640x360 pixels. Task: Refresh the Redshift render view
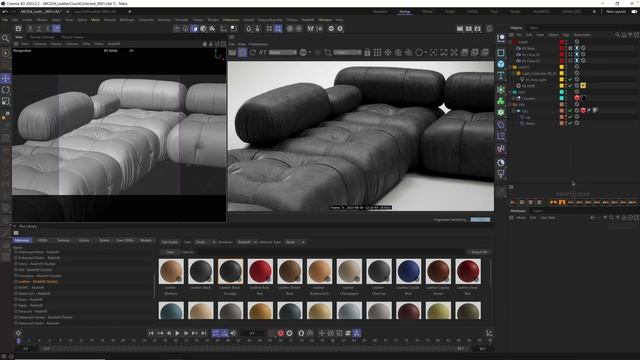click(253, 52)
